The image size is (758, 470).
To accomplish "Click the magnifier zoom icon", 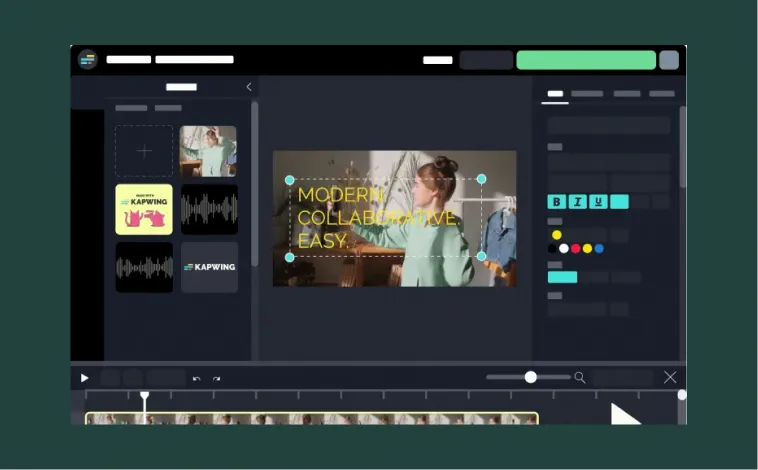I will click(x=579, y=377).
